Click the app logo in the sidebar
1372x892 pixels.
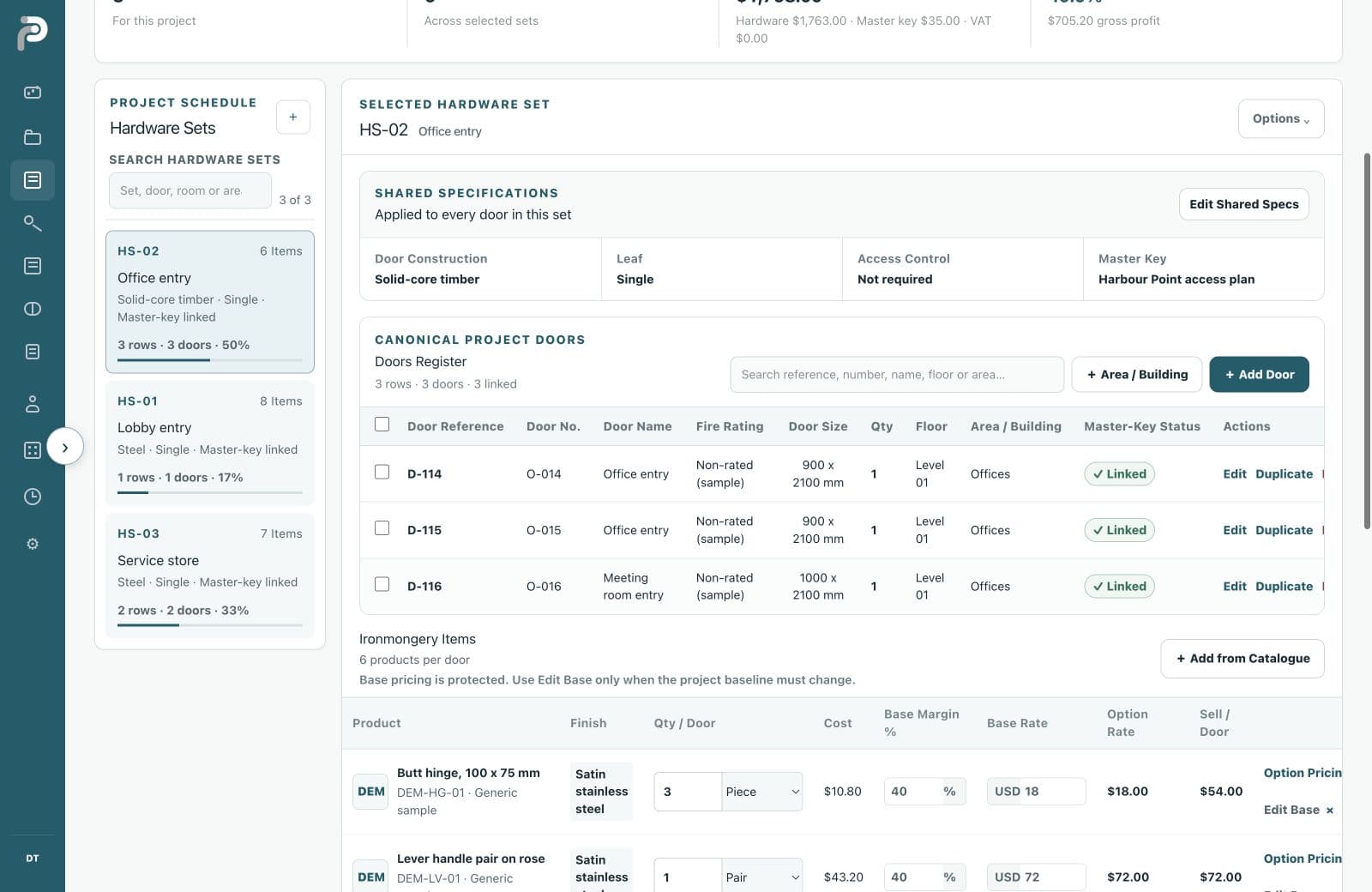(x=32, y=33)
